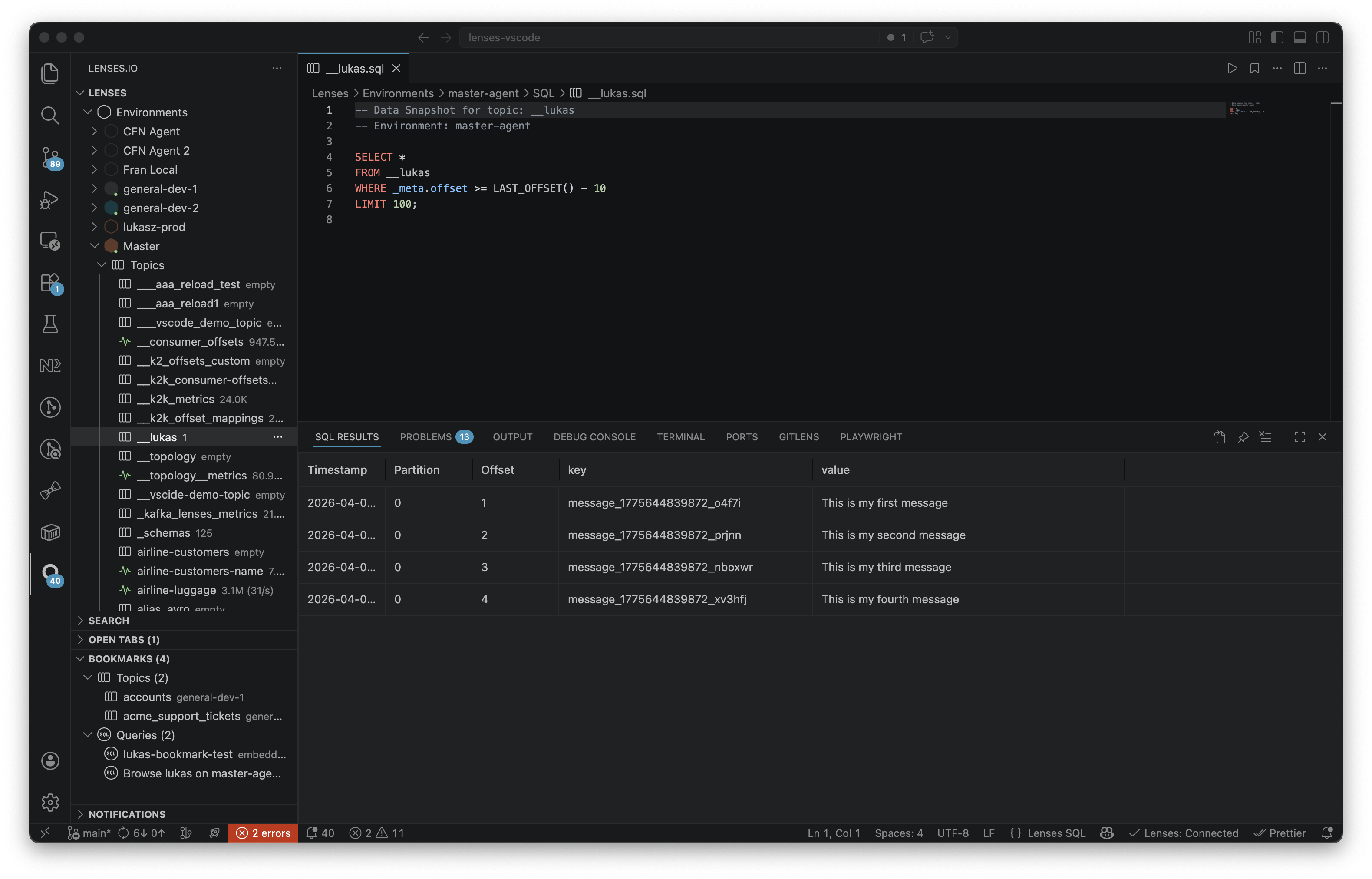Open notifications bell in status bar
1372x879 pixels.
[1328, 833]
